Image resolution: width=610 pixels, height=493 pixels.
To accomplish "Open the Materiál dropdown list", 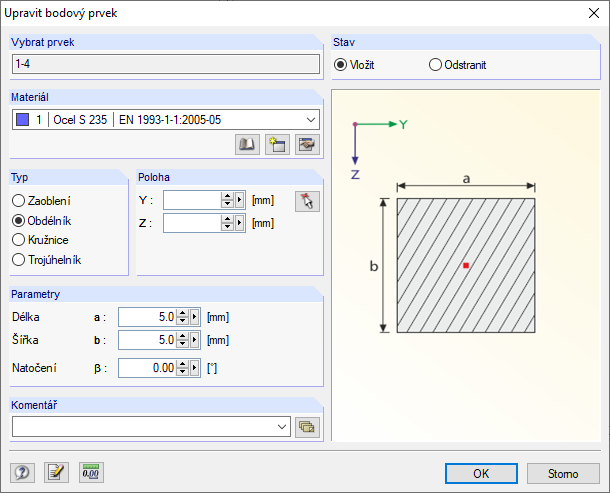I will tap(311, 119).
